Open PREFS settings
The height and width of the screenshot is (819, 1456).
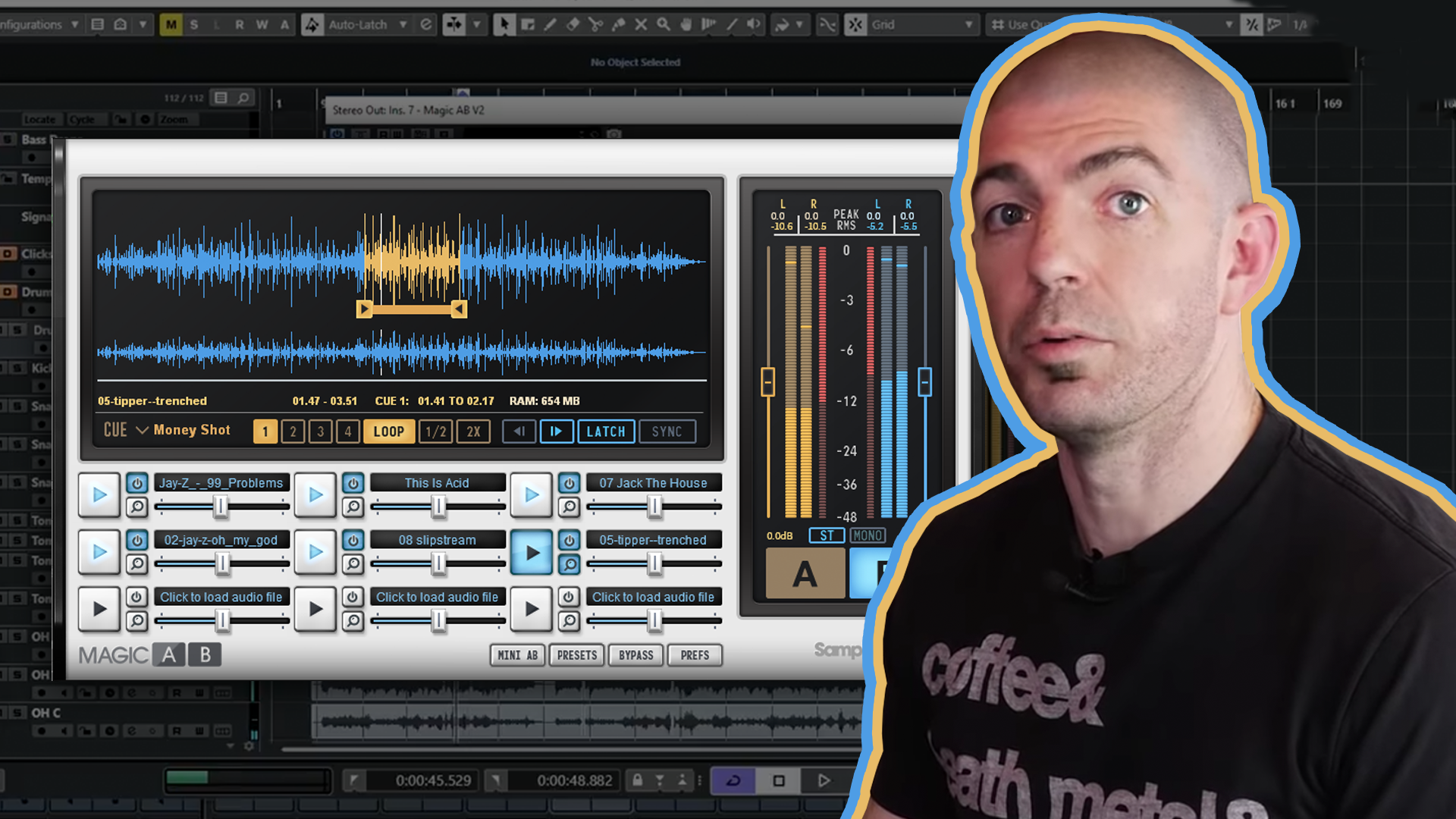(x=695, y=655)
